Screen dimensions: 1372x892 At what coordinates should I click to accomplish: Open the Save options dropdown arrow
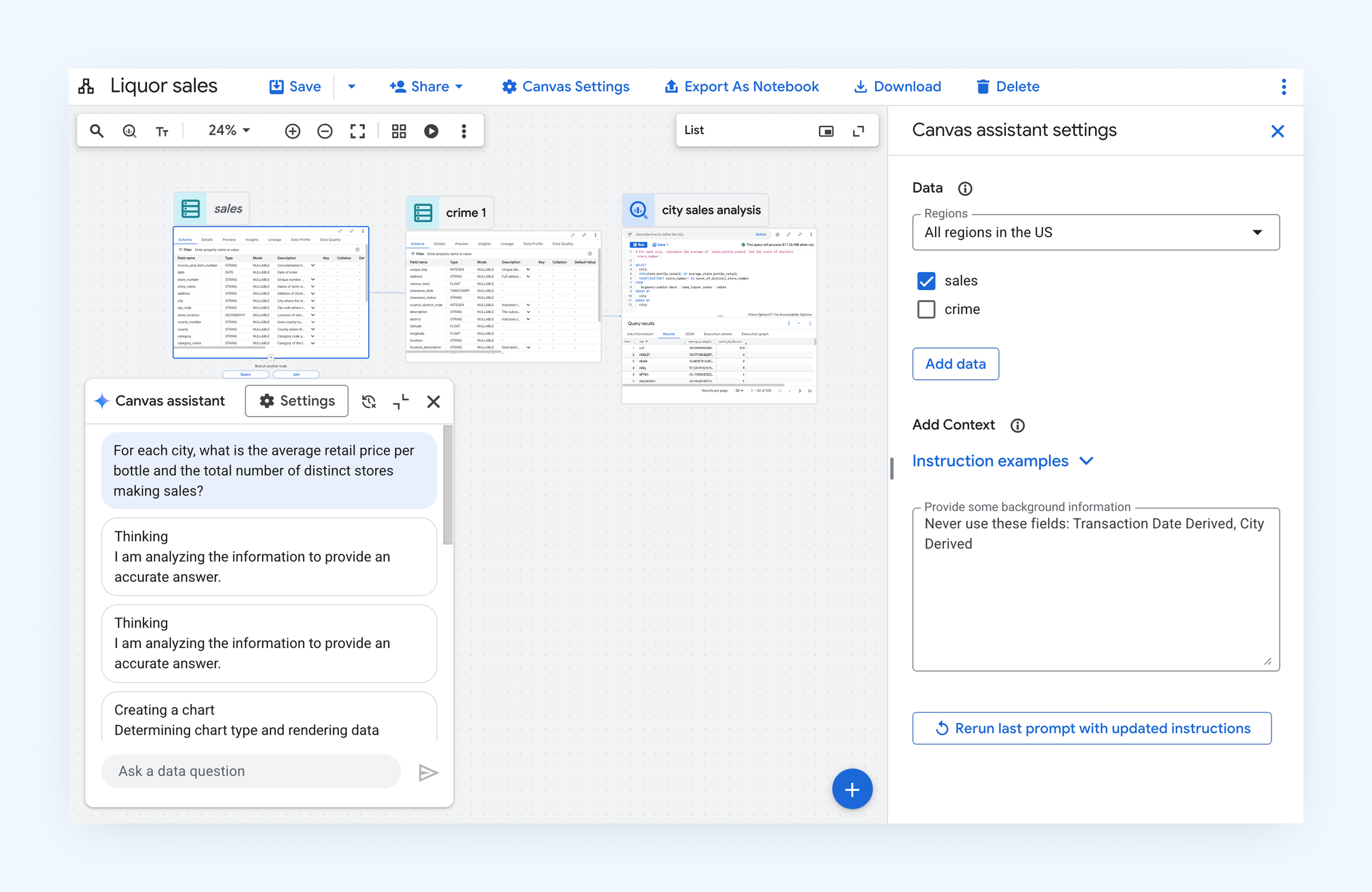click(x=351, y=86)
